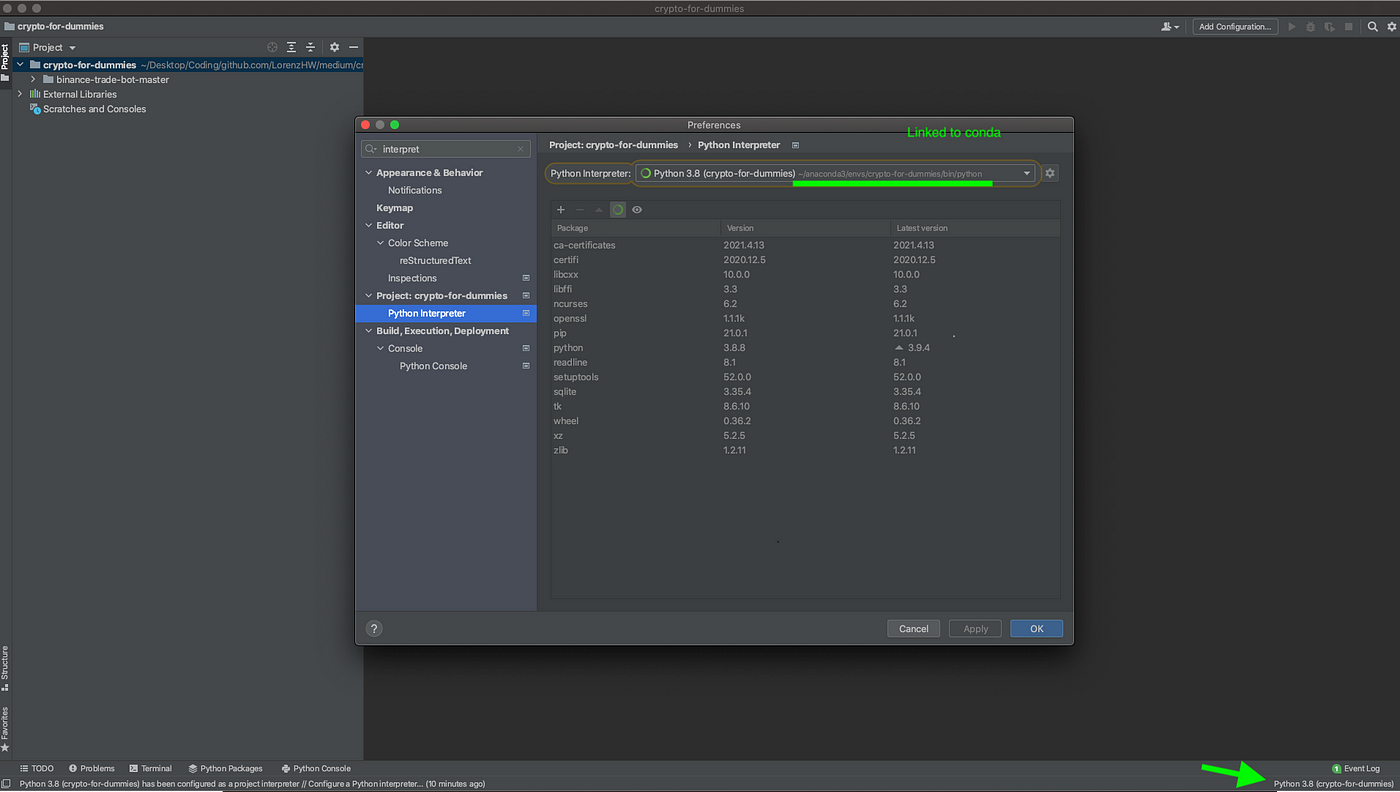Click the Debug bug icon in the toolbar

click(1311, 27)
